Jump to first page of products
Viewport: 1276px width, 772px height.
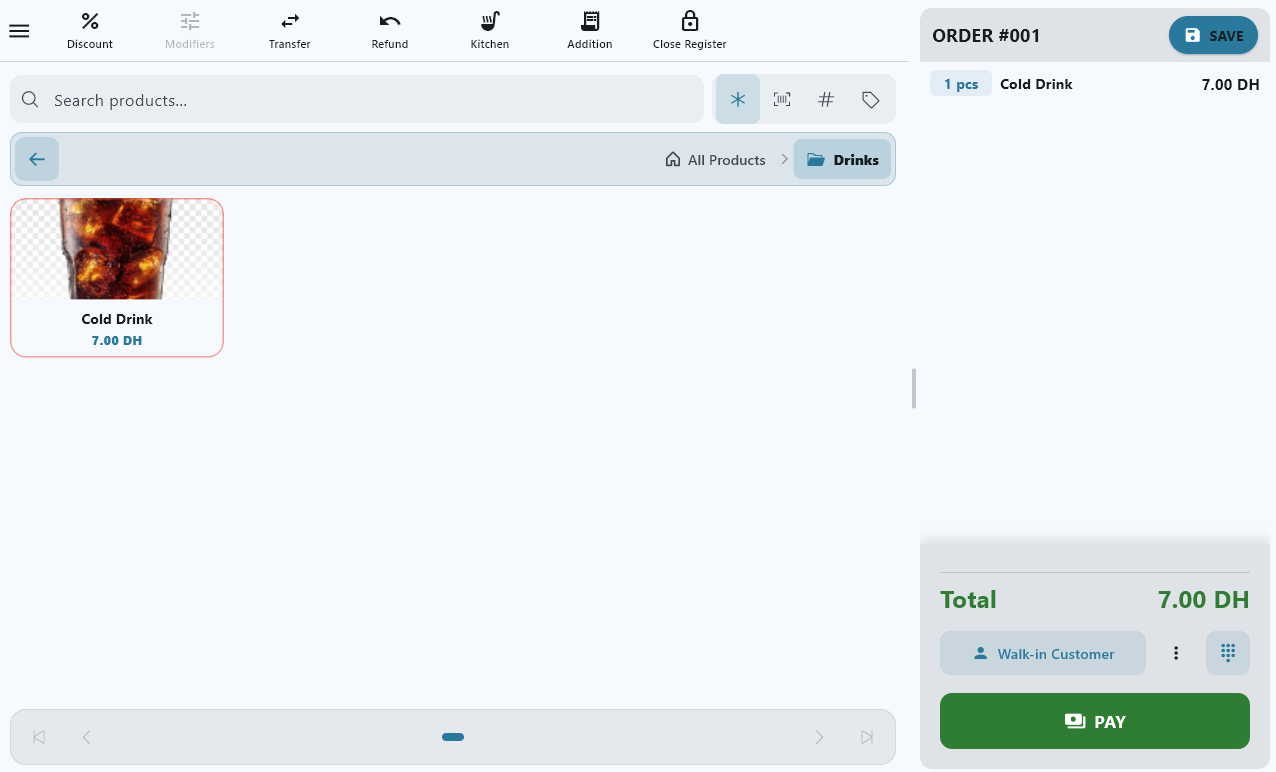click(x=39, y=737)
